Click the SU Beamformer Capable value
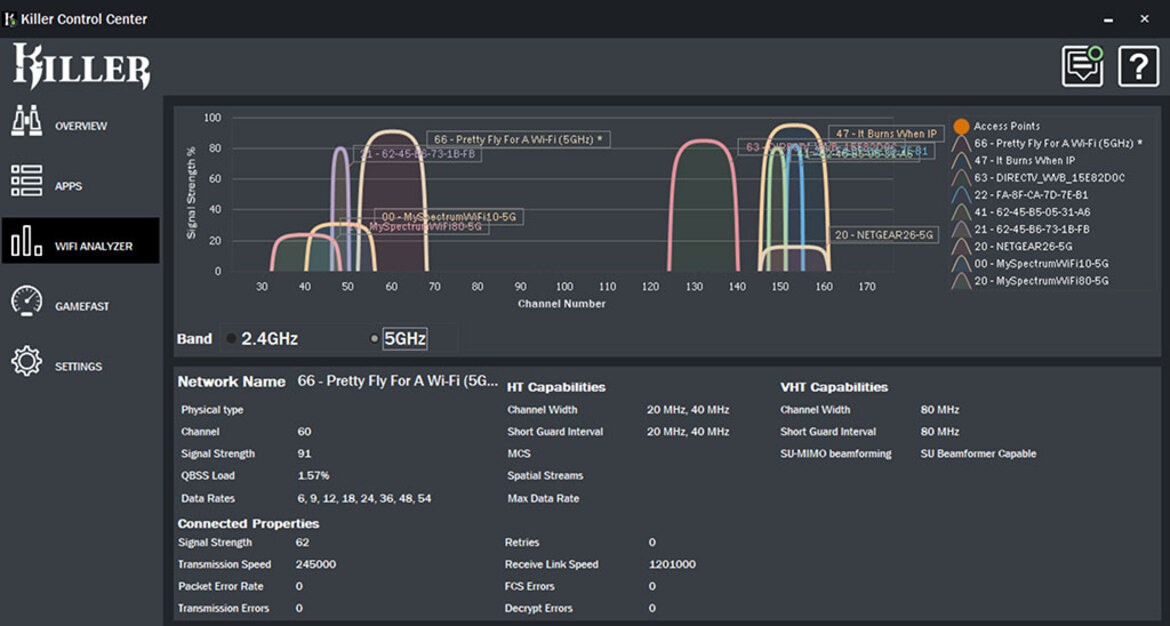1170x626 pixels. [978, 454]
